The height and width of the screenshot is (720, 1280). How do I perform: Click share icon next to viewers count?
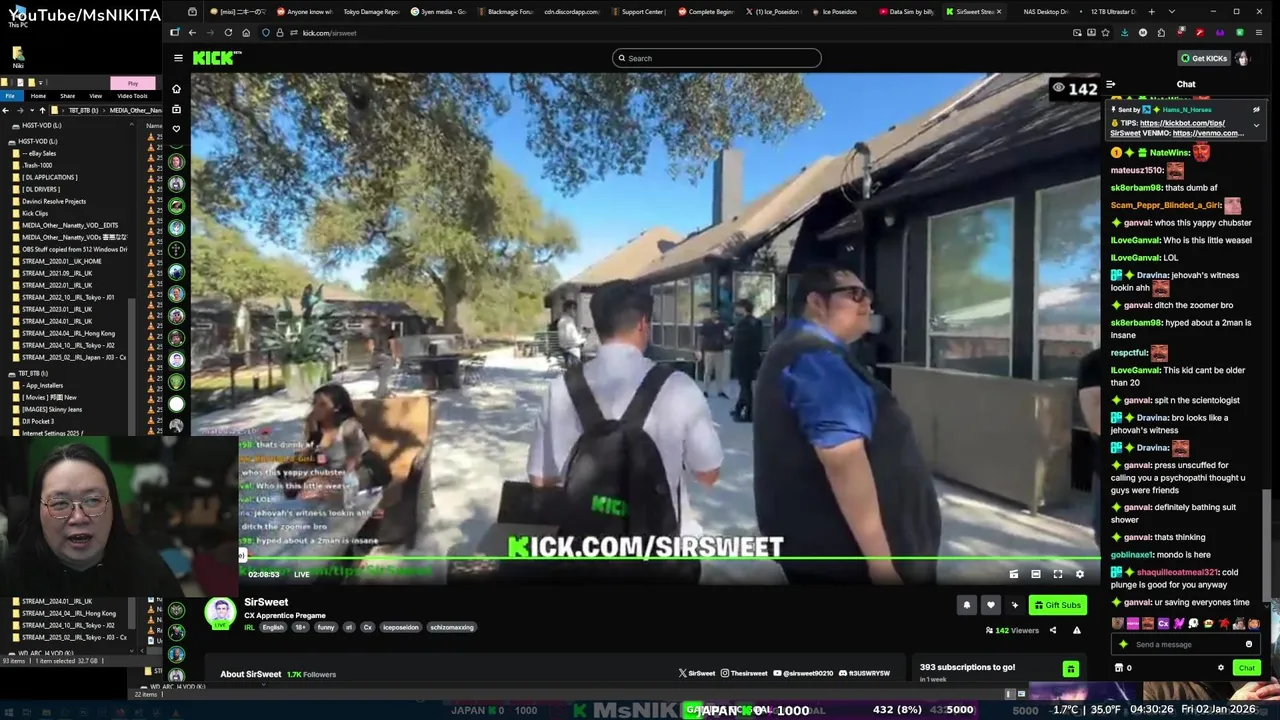pyautogui.click(x=1052, y=630)
